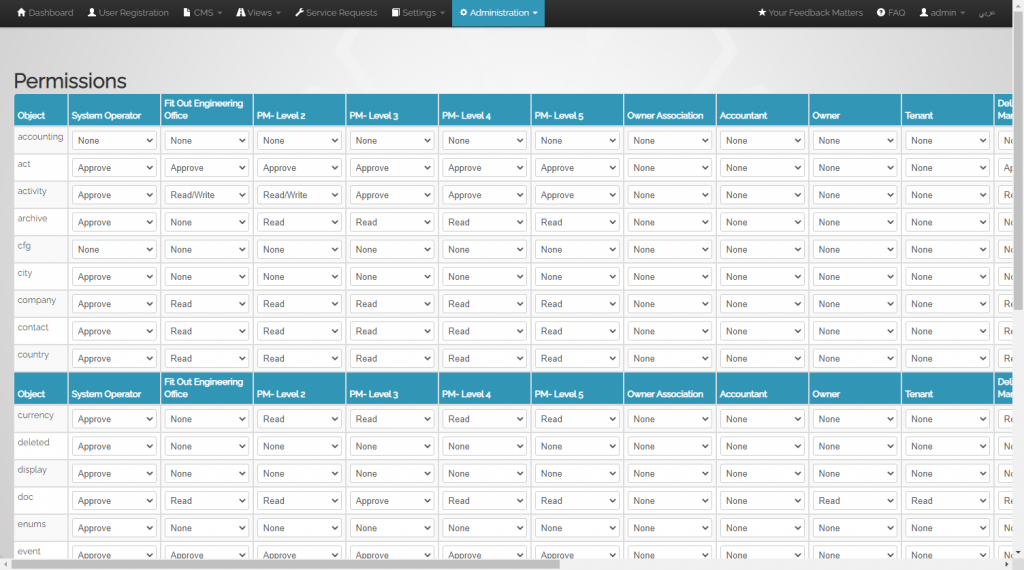Open Accountant dropdown for currency row
The width and height of the screenshot is (1024, 570).
point(762,419)
